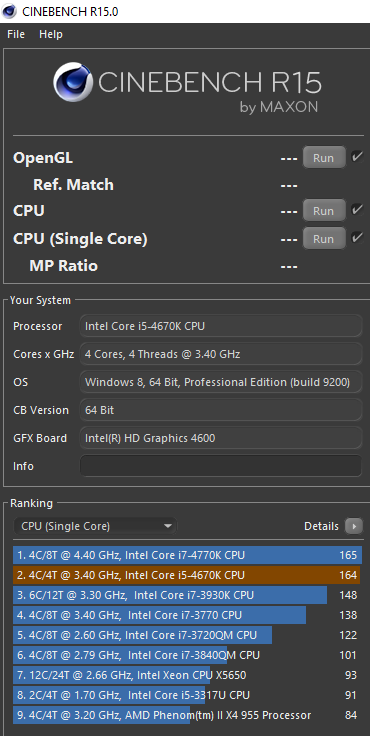The height and width of the screenshot is (736, 370).
Task: Select the orange i5-4670K ranking bar
Action: [x=187, y=575]
